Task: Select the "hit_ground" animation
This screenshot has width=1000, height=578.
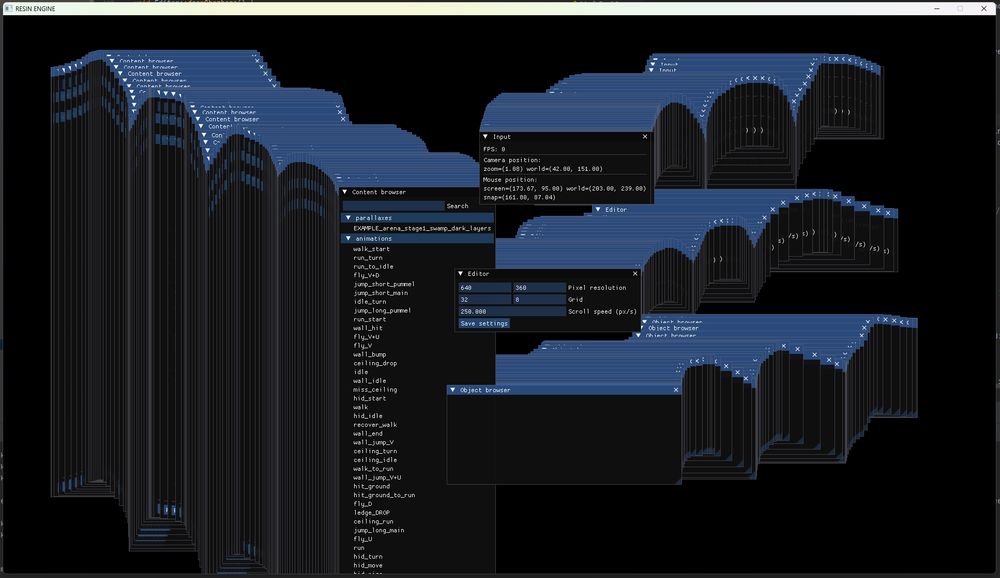Action: click(372, 486)
